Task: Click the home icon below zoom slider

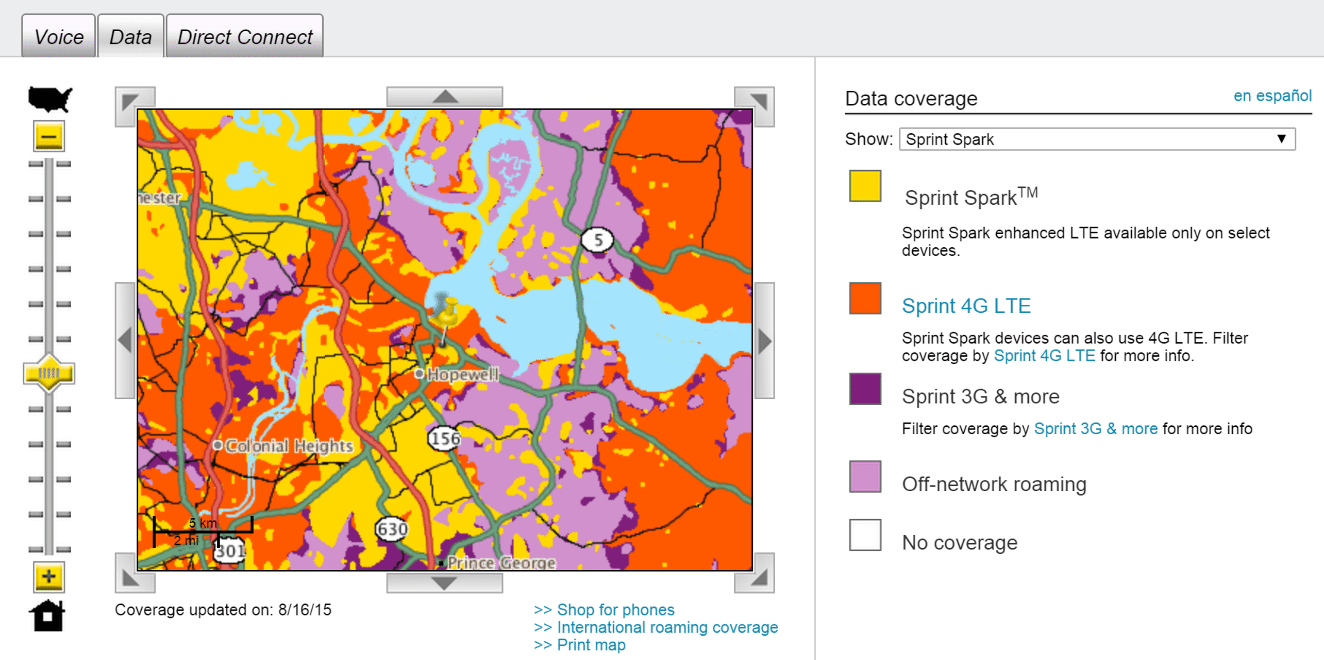Action: (48, 615)
